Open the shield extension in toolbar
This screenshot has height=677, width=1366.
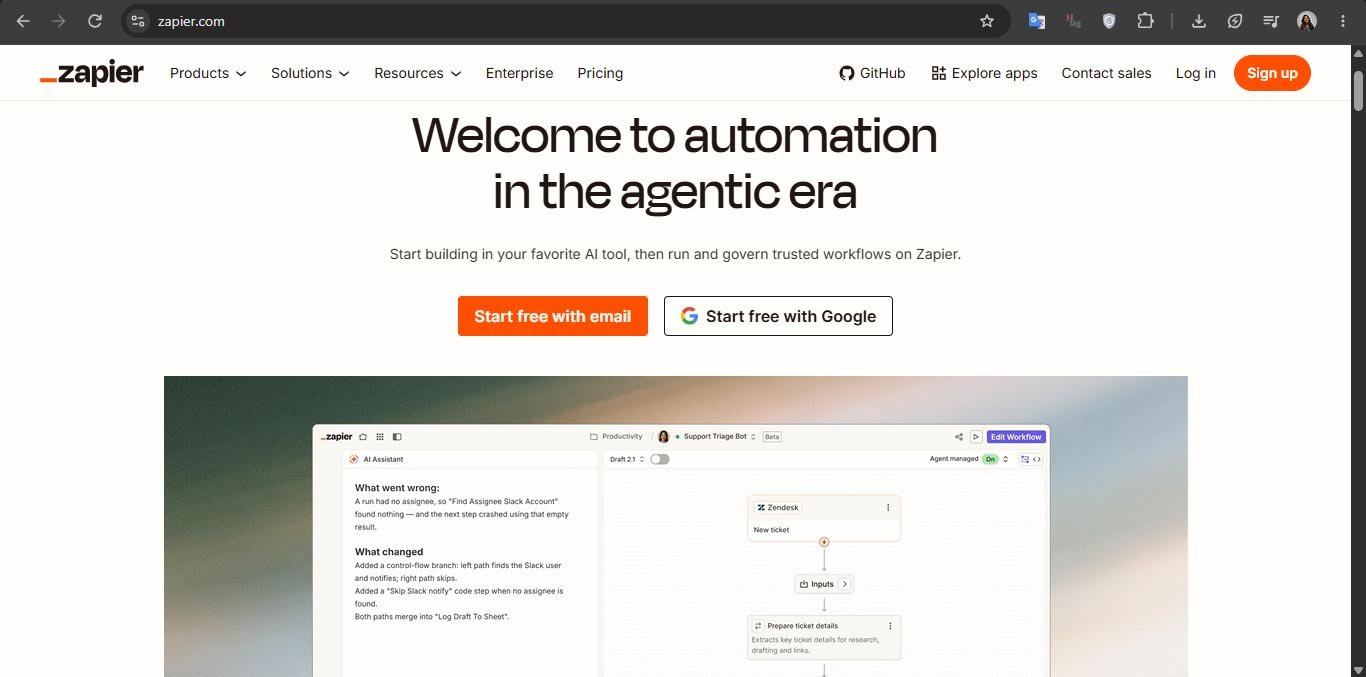[1109, 21]
